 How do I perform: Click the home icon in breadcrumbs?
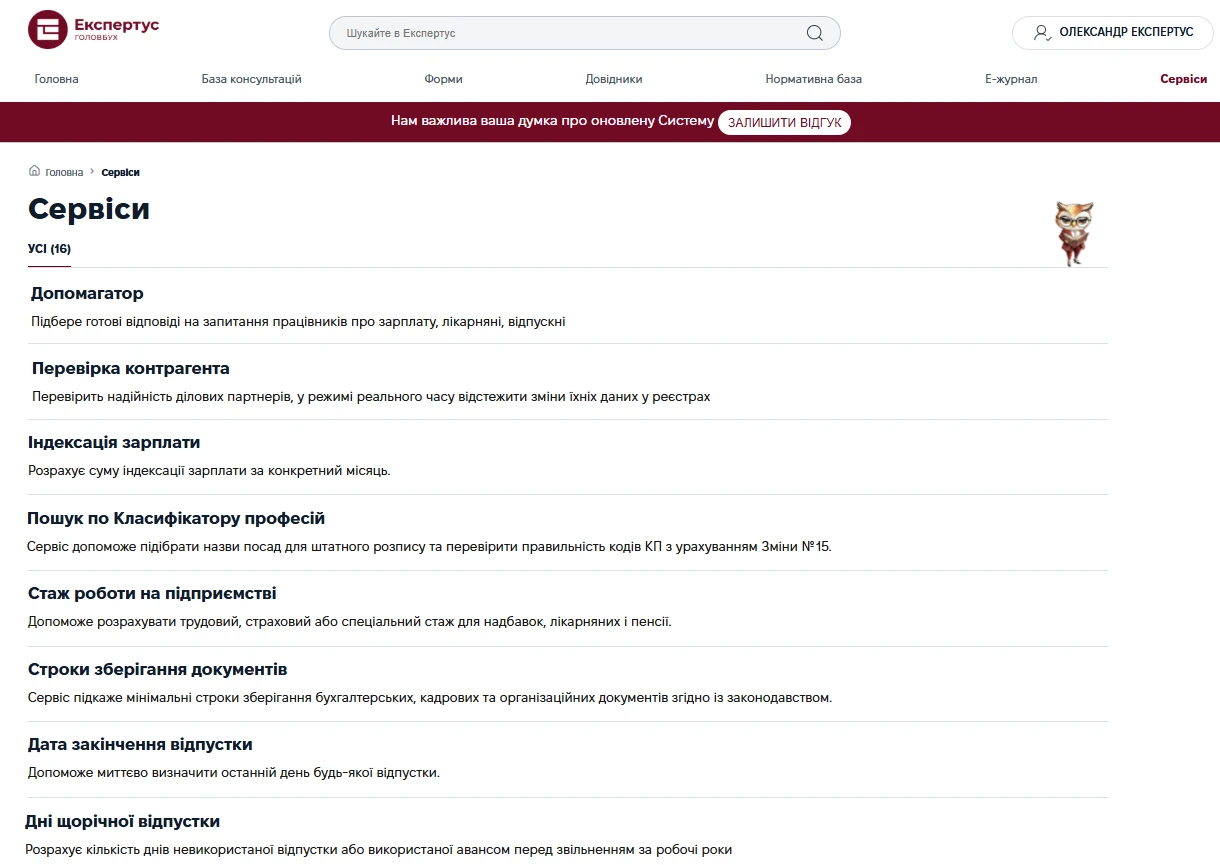pyautogui.click(x=35, y=172)
